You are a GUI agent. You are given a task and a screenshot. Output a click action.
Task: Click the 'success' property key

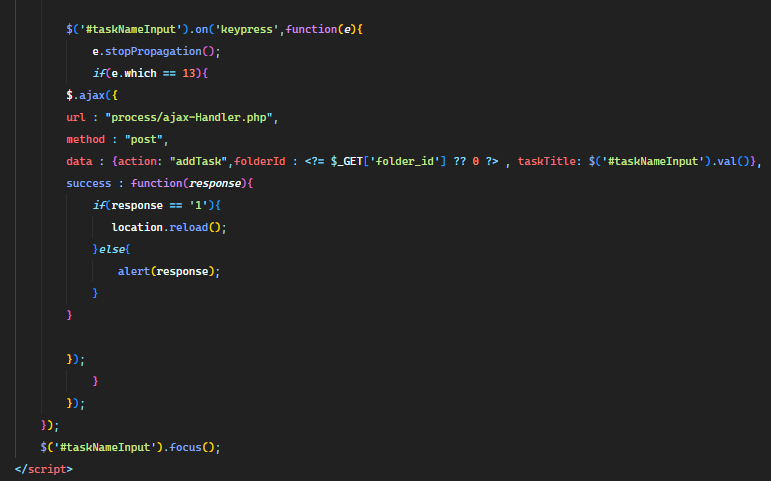click(x=89, y=183)
